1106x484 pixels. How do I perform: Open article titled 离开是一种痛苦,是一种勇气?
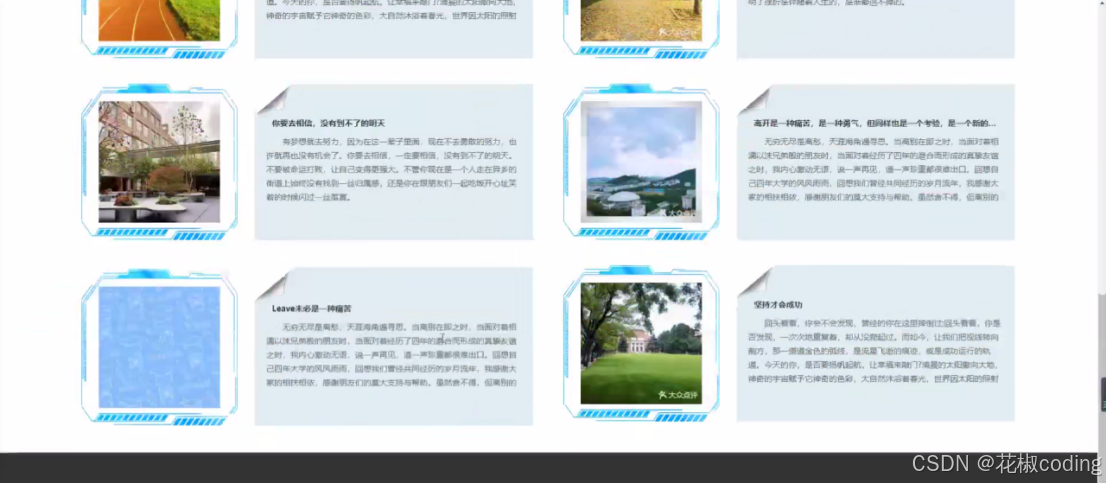[875, 123]
